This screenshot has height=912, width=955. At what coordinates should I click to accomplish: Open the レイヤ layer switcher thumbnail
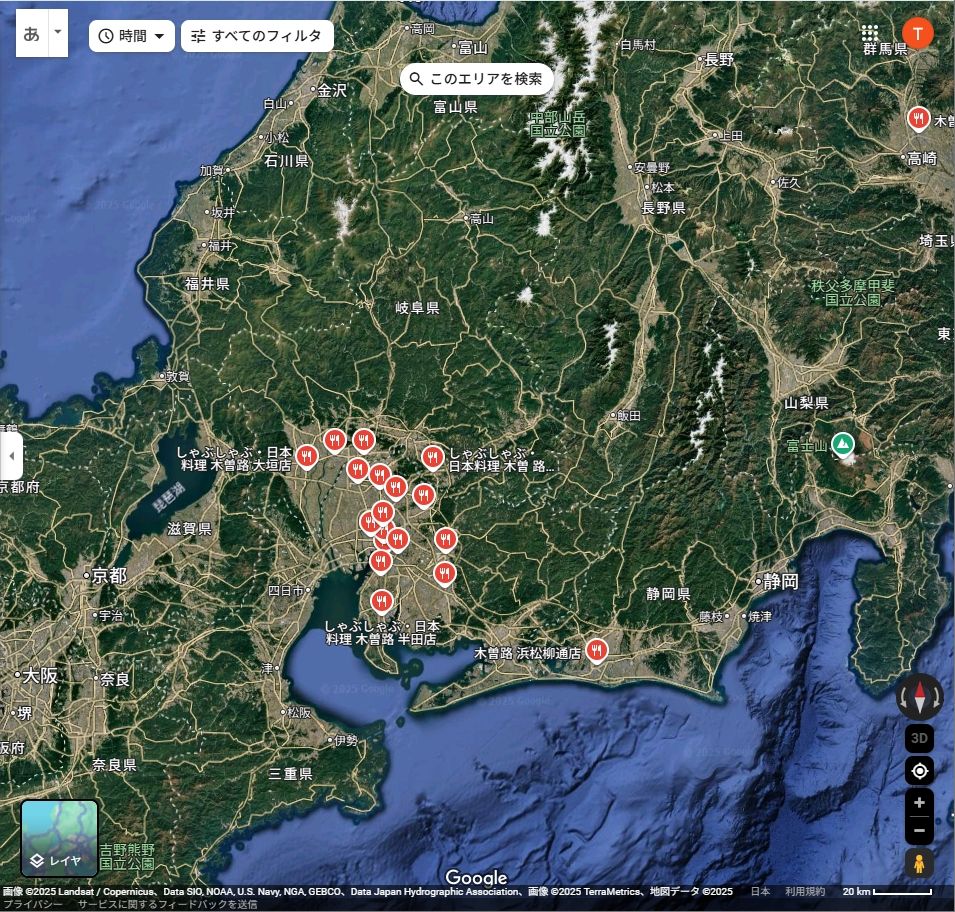coord(59,838)
